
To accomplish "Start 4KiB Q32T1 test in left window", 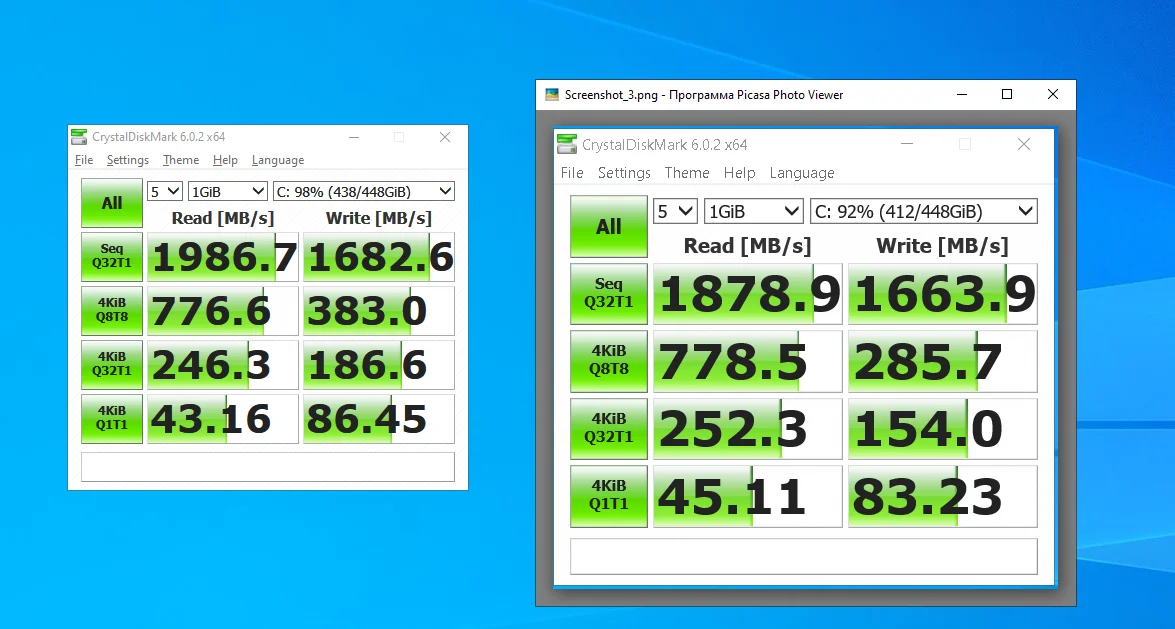I will click(112, 364).
